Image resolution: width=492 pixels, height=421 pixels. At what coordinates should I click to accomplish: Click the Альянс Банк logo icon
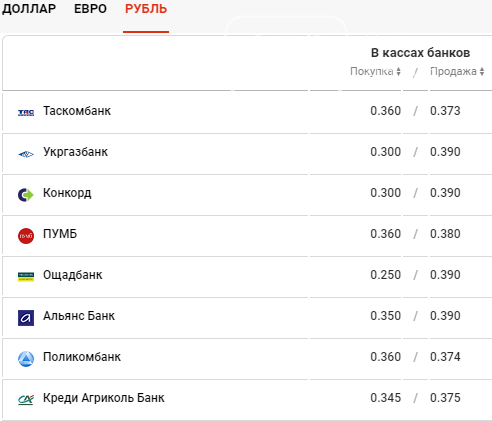(x=26, y=318)
